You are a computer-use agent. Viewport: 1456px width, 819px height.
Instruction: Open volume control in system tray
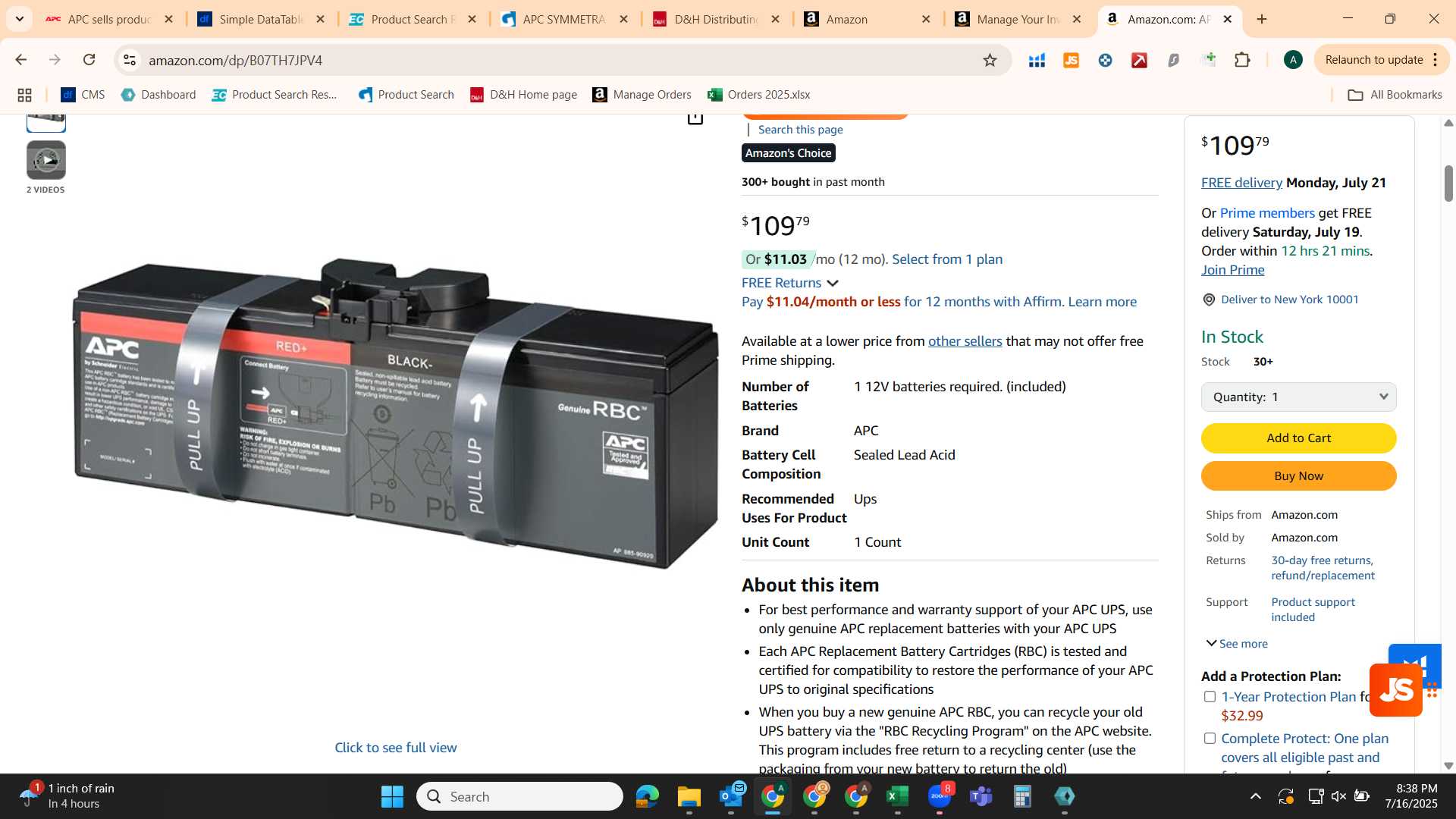[x=1338, y=796]
